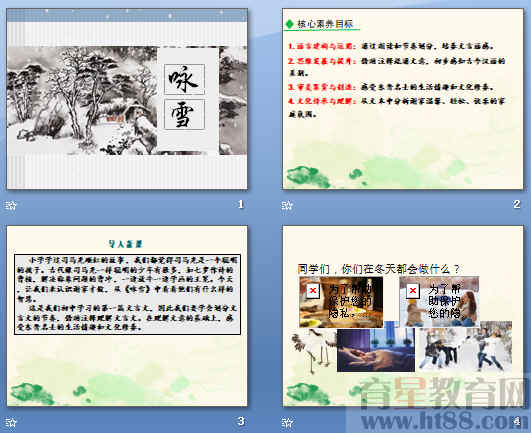
Task: Select the 雪 calligraphy character box
Action: [x=184, y=114]
